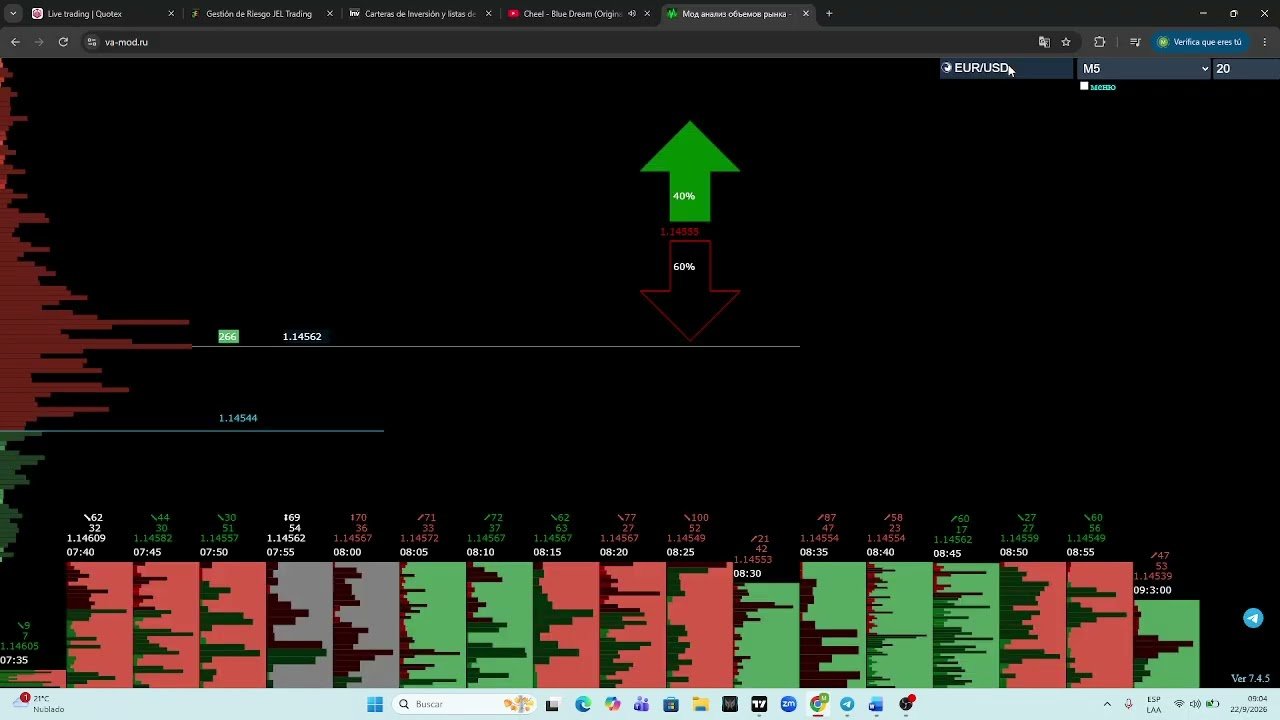Click the green 40% up arrow

690,171
